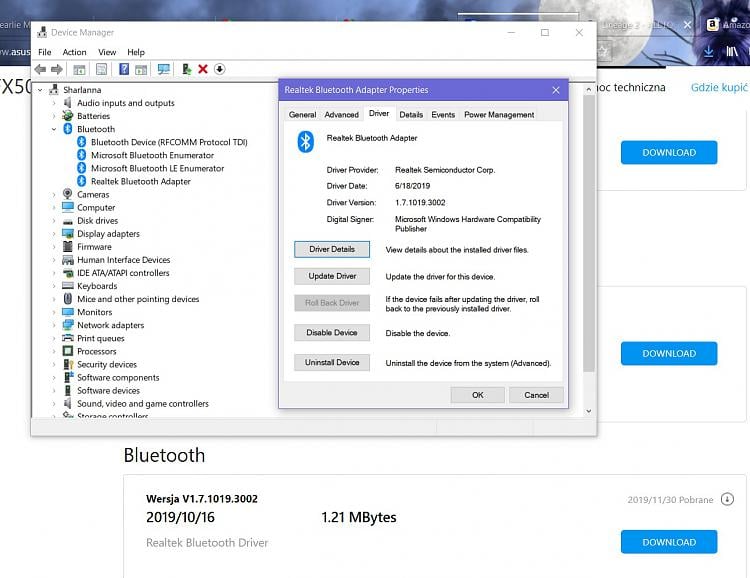Viewport: 750px width, 578px height.
Task: Click the Network adapters category icon
Action: (x=68, y=325)
